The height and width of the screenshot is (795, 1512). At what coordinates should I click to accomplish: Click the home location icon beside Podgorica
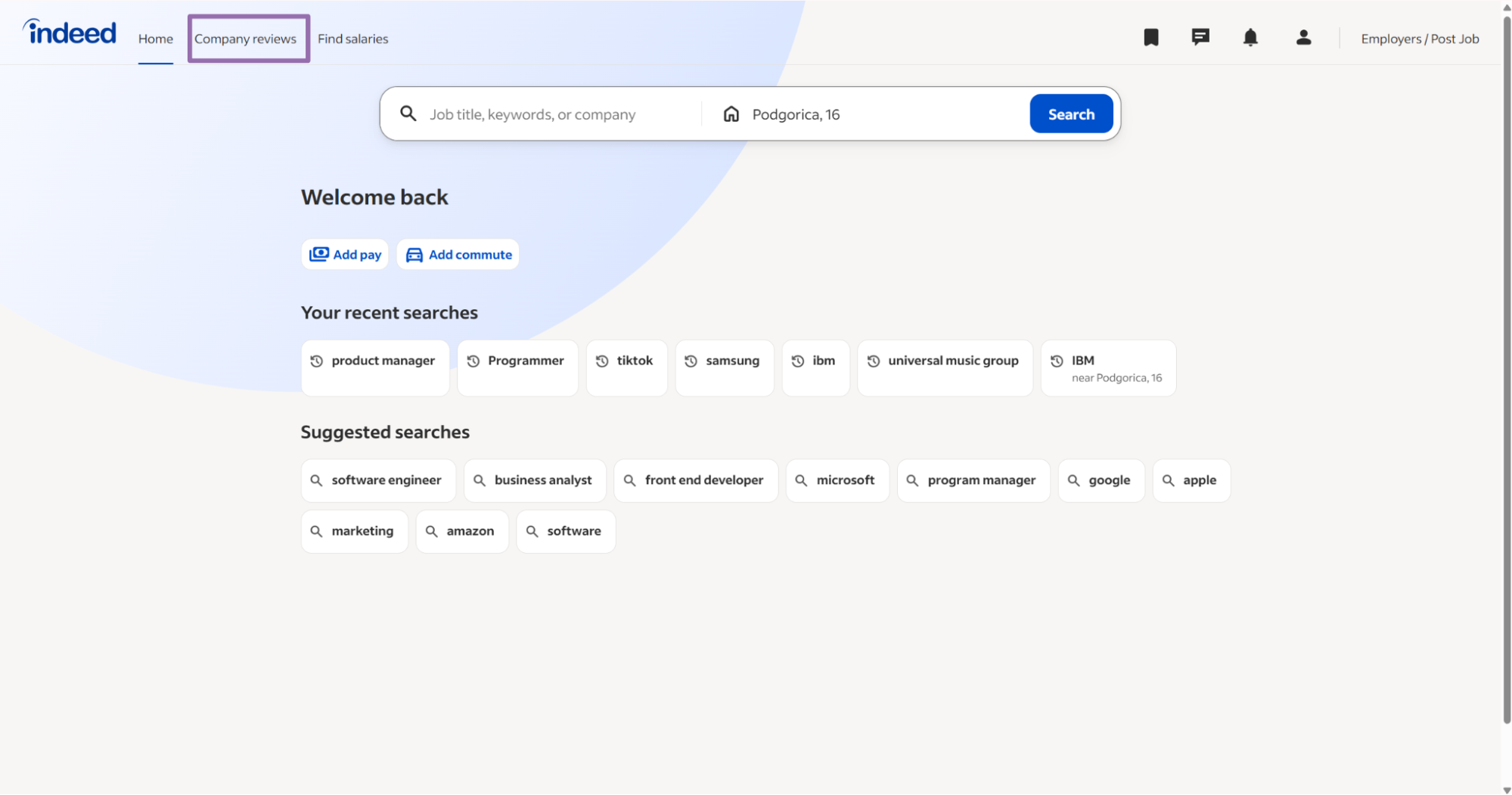click(731, 114)
